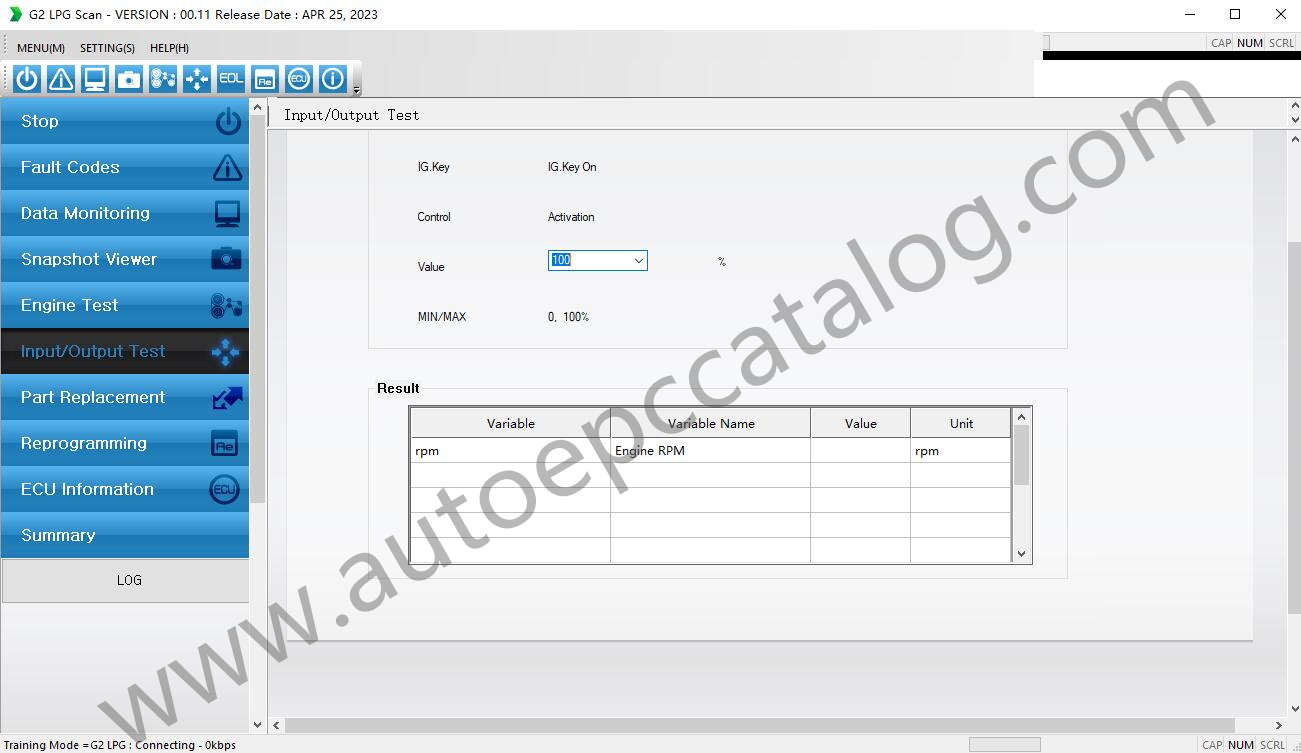Click the Result table scroll down arrow
This screenshot has width=1301, height=753.
click(x=1021, y=553)
